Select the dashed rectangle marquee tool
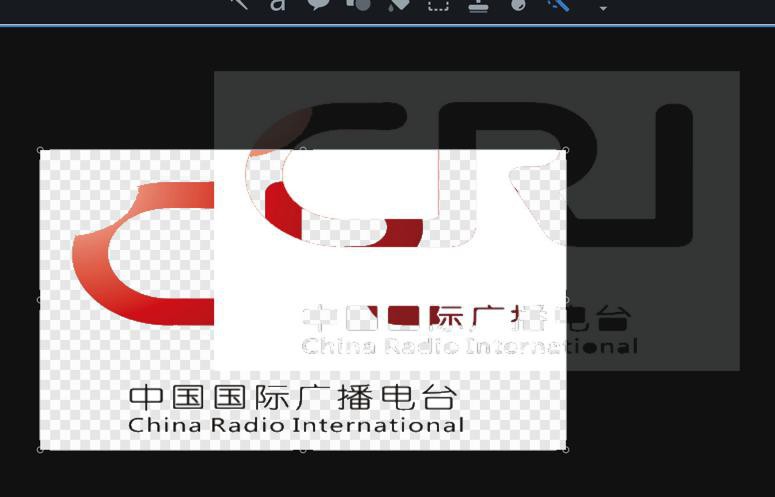 [x=438, y=4]
